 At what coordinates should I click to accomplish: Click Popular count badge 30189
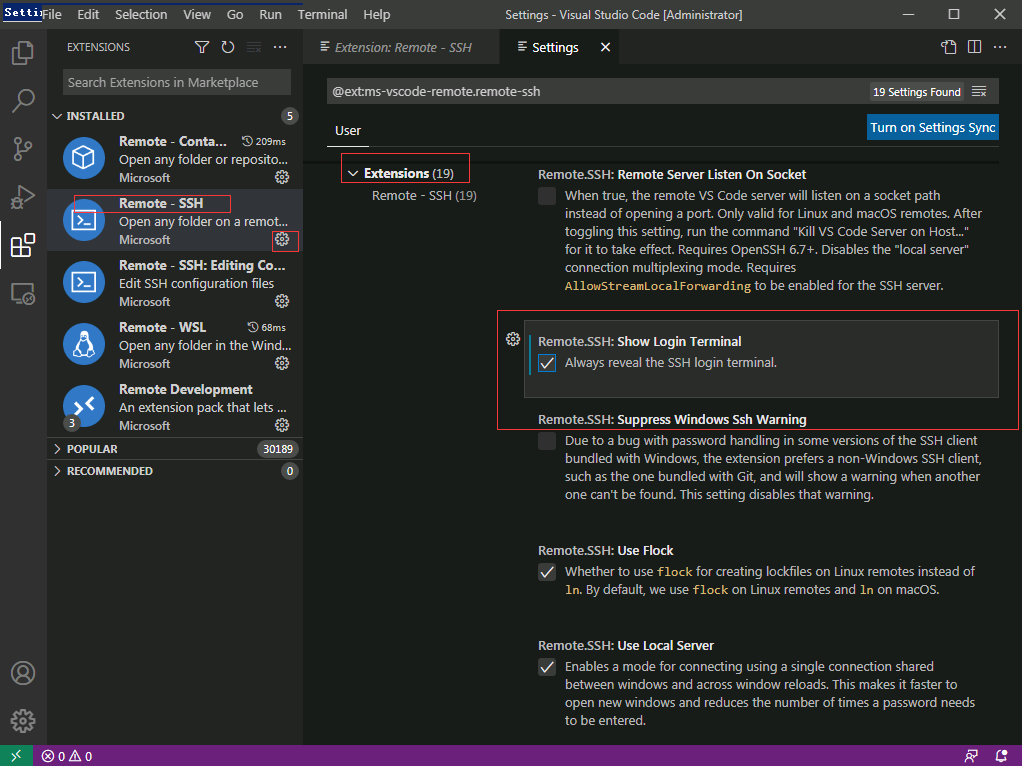pyautogui.click(x=278, y=449)
